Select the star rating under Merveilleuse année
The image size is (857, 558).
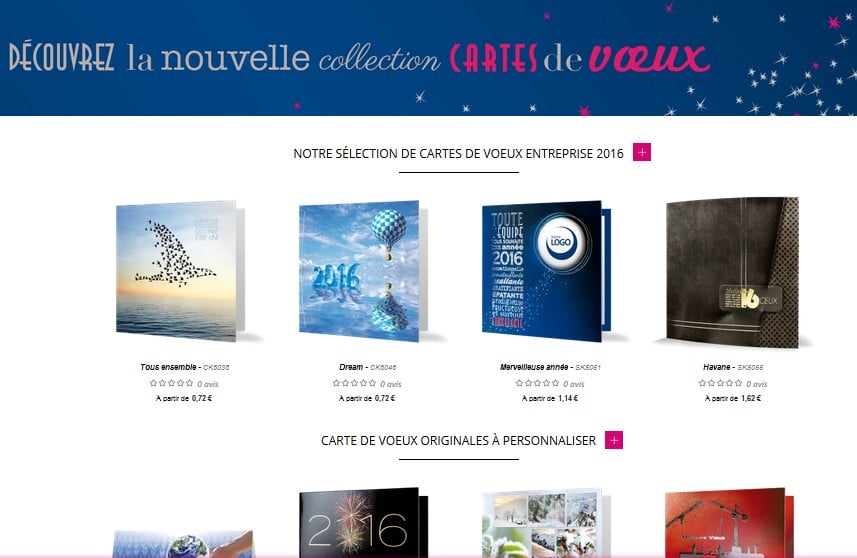coord(538,383)
